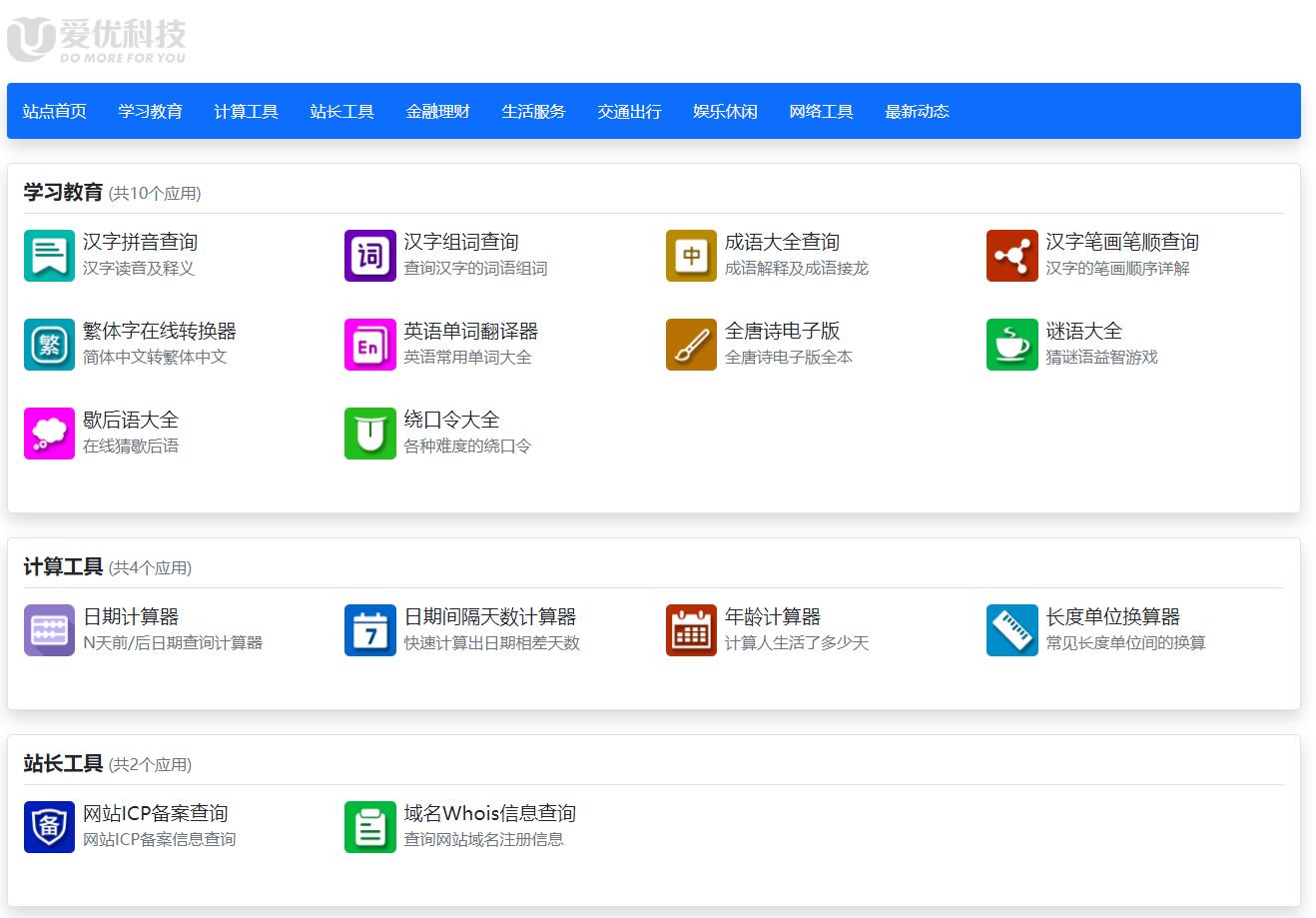
Task: Click the 繁体字在线转换器 icon
Action: point(49,344)
